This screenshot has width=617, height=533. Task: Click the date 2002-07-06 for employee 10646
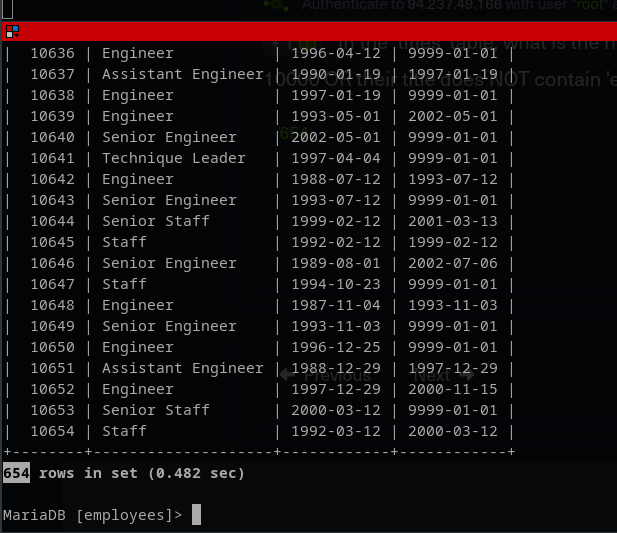pyautogui.click(x=453, y=263)
